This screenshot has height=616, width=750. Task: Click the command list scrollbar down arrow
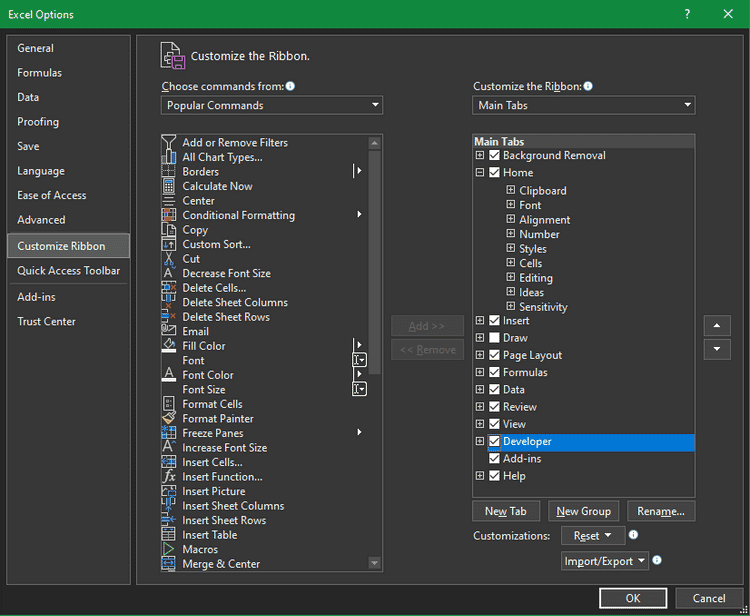pyautogui.click(x=375, y=563)
